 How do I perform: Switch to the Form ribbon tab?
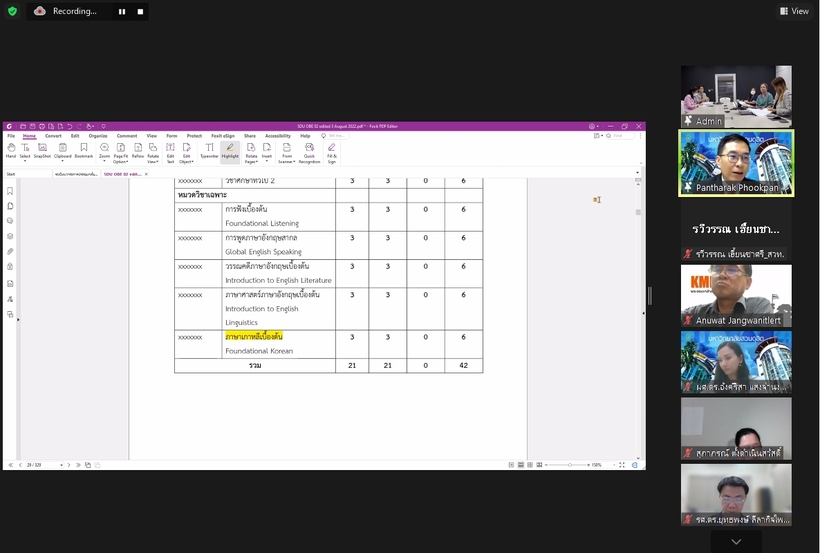(172, 136)
